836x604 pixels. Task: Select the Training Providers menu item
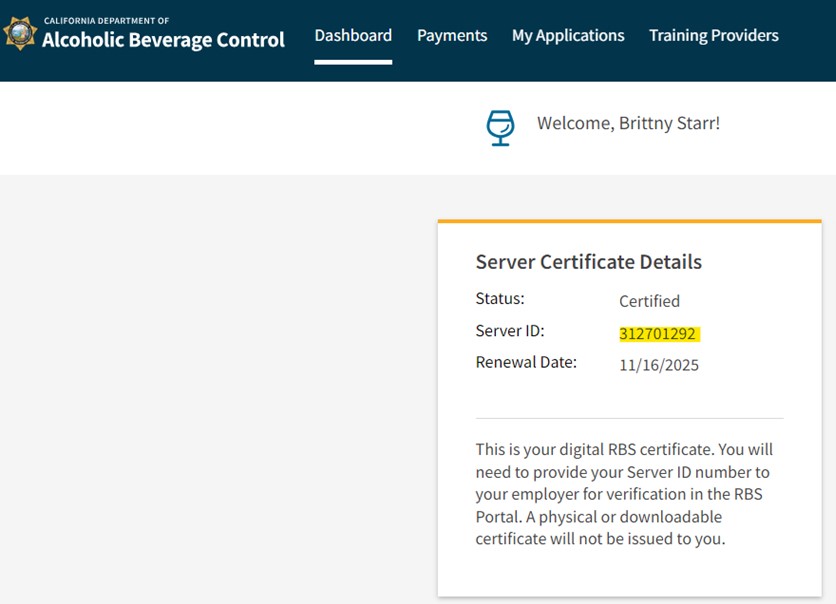[x=713, y=36]
